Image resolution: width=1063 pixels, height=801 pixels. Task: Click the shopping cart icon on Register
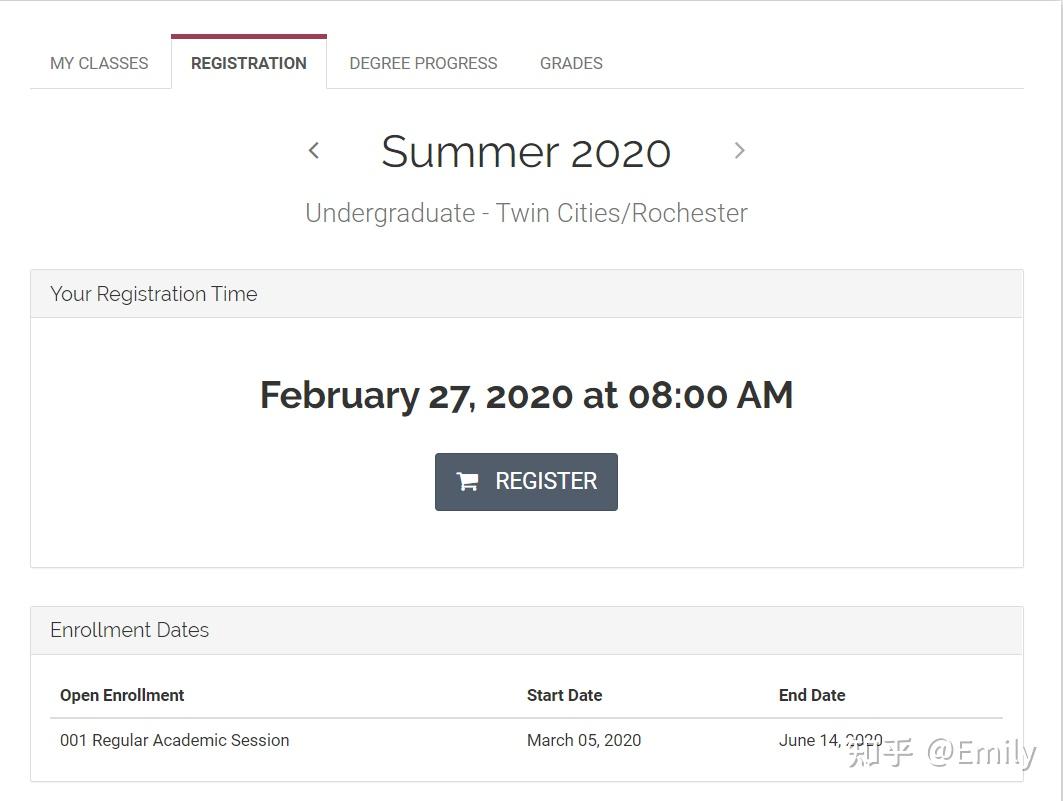(x=467, y=482)
